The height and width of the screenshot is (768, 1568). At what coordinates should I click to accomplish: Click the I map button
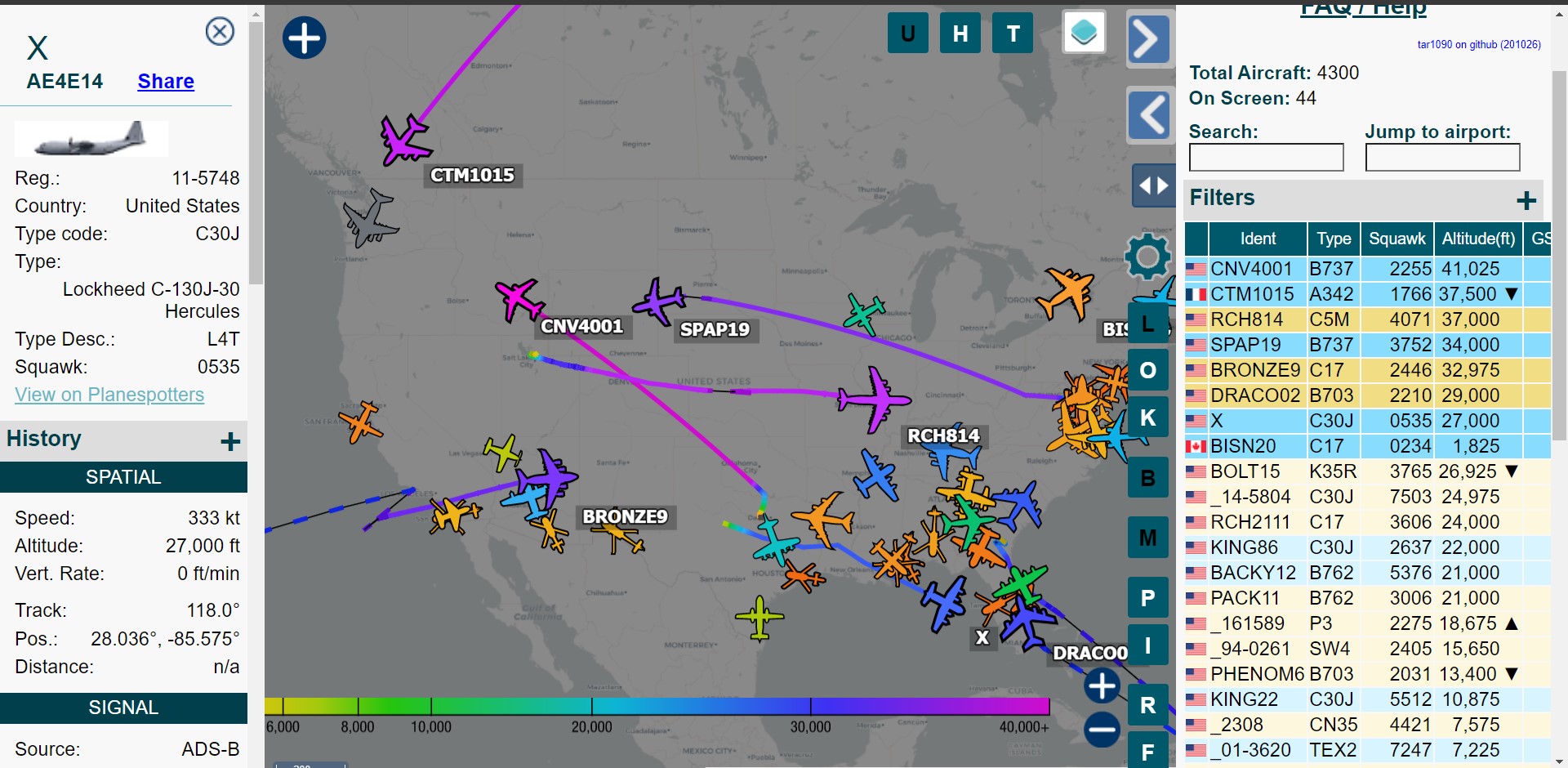coord(1148,645)
